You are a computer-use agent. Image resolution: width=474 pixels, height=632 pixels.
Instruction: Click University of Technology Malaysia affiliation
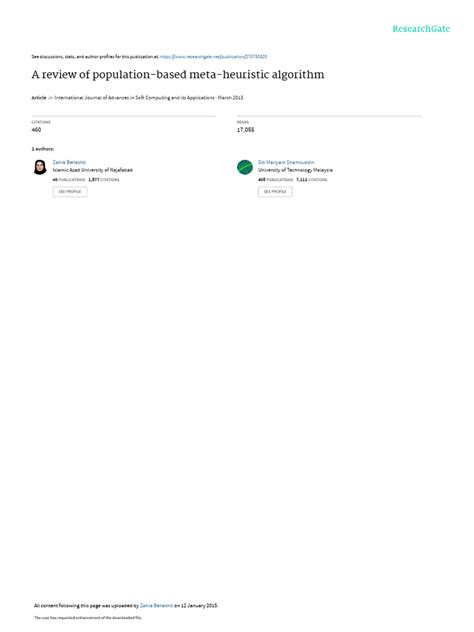[295, 170]
